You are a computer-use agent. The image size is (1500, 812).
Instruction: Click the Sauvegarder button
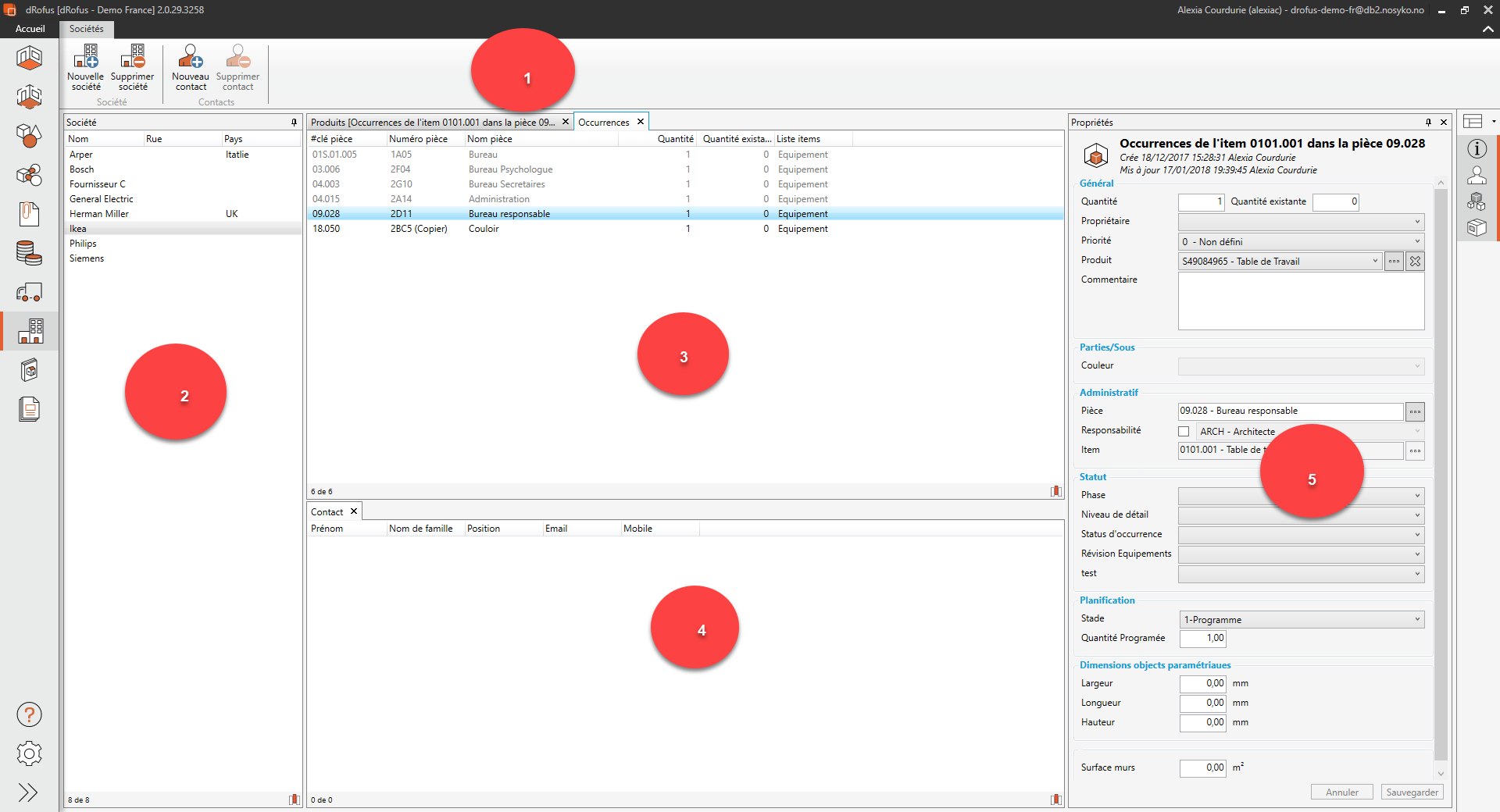click(x=1412, y=792)
